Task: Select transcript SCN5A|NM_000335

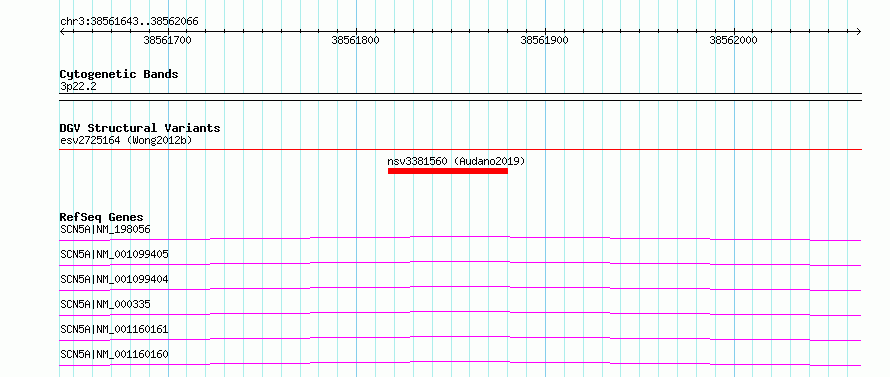Action: [x=105, y=304]
